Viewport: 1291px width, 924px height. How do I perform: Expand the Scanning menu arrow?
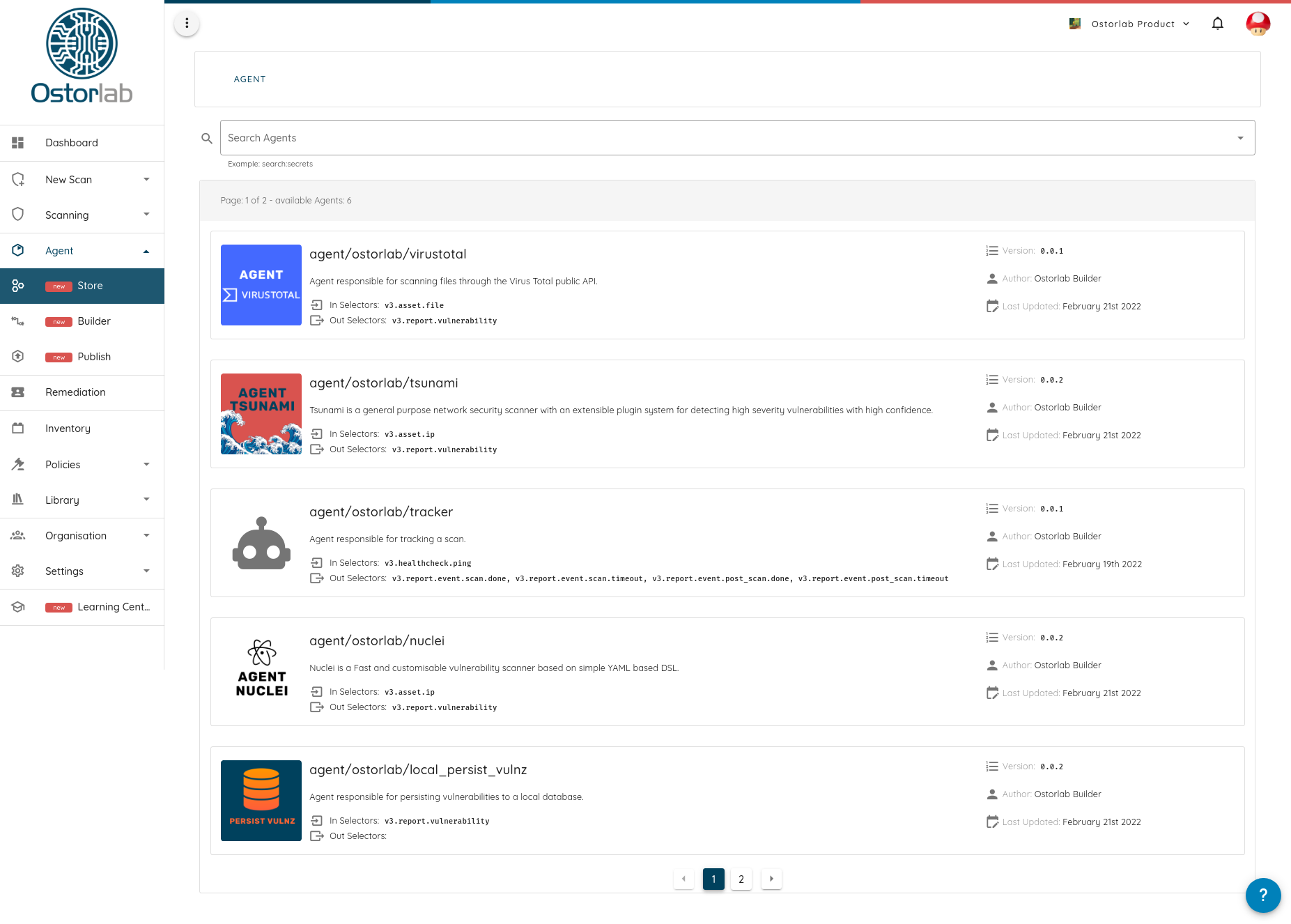pos(146,215)
